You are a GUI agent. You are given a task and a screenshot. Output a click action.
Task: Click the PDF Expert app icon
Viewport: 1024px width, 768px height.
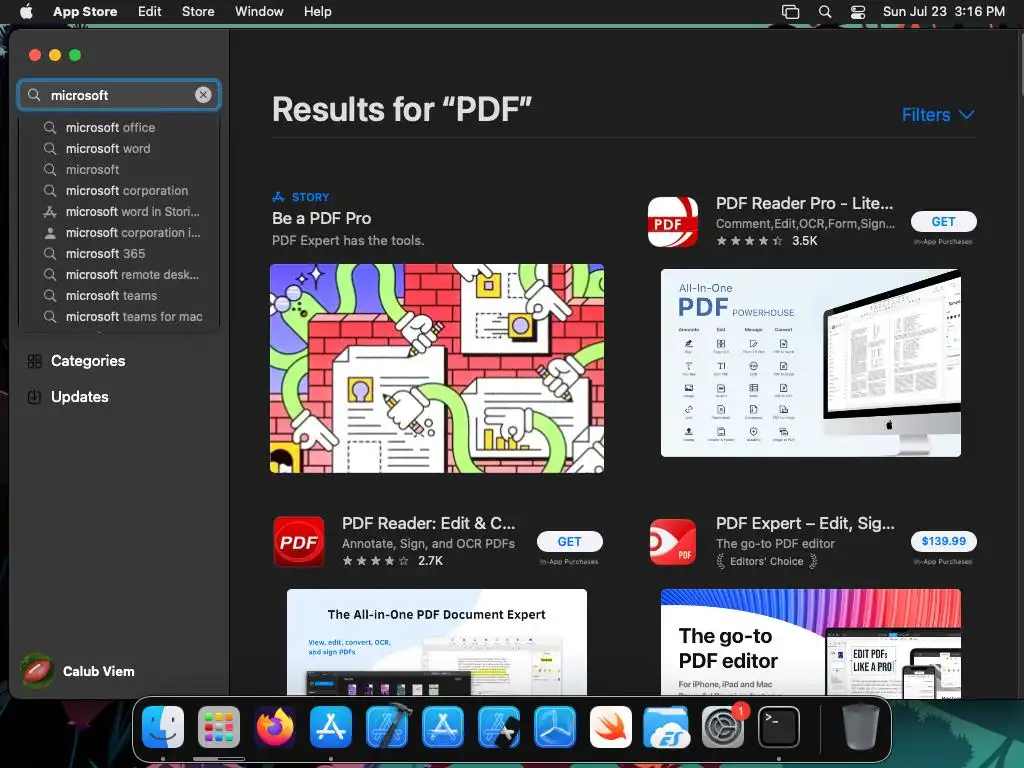coord(673,541)
